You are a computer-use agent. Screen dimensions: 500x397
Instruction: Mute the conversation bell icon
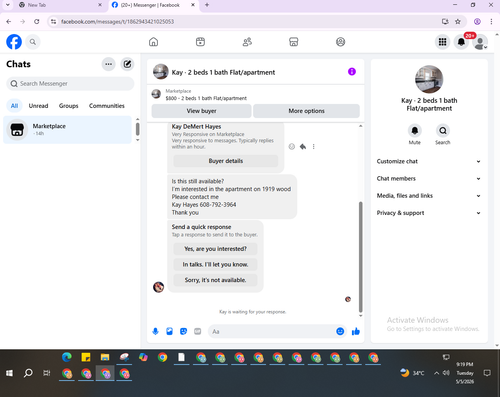click(x=415, y=130)
